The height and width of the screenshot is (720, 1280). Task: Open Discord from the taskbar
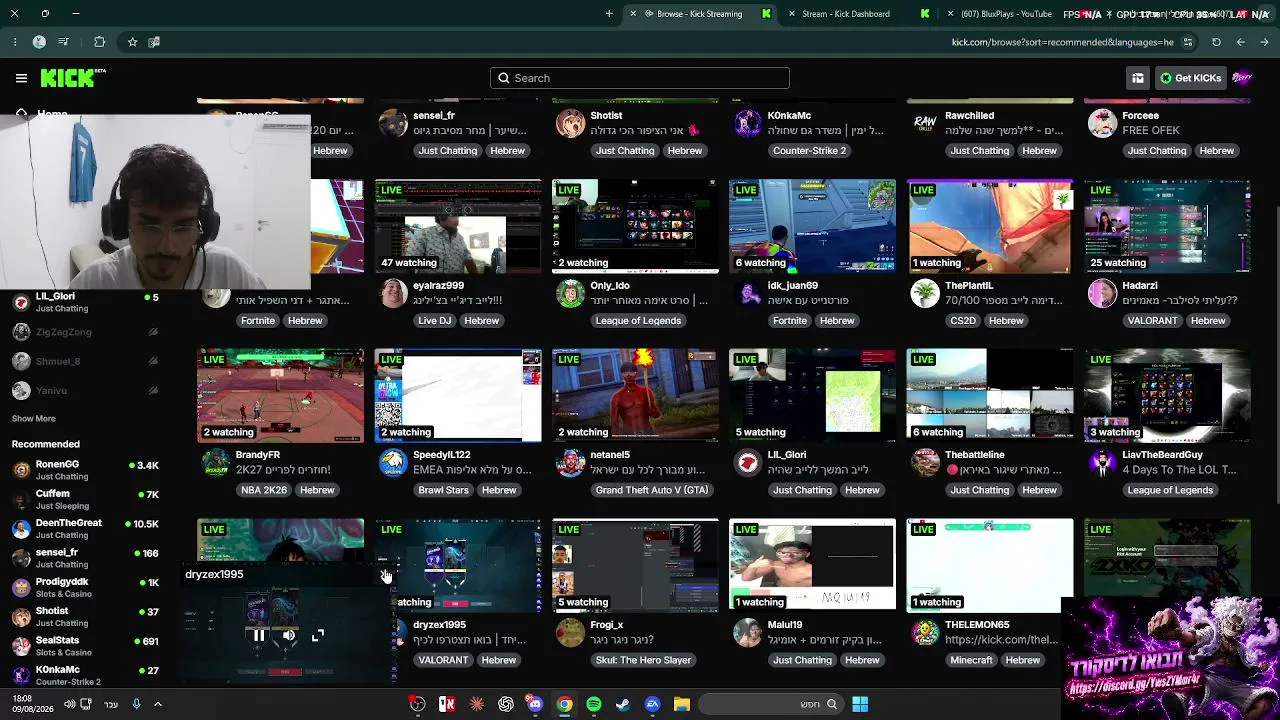535,704
